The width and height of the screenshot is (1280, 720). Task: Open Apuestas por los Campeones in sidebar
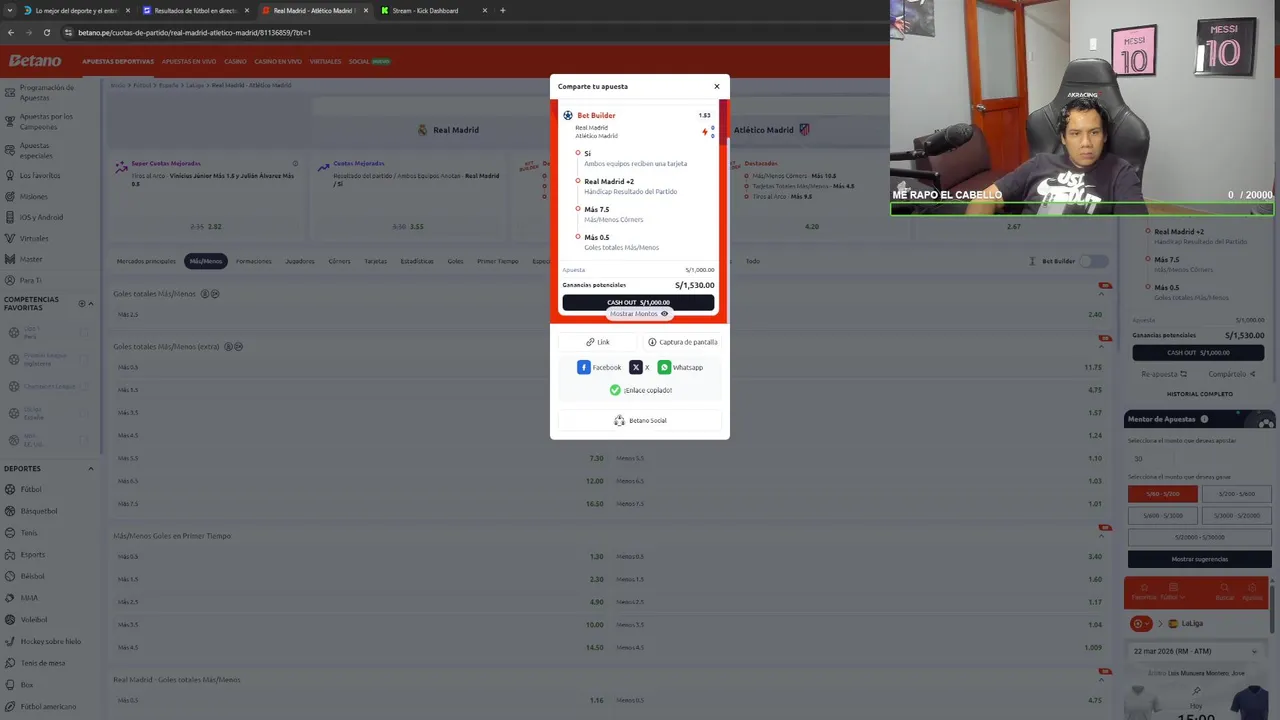coord(47,121)
